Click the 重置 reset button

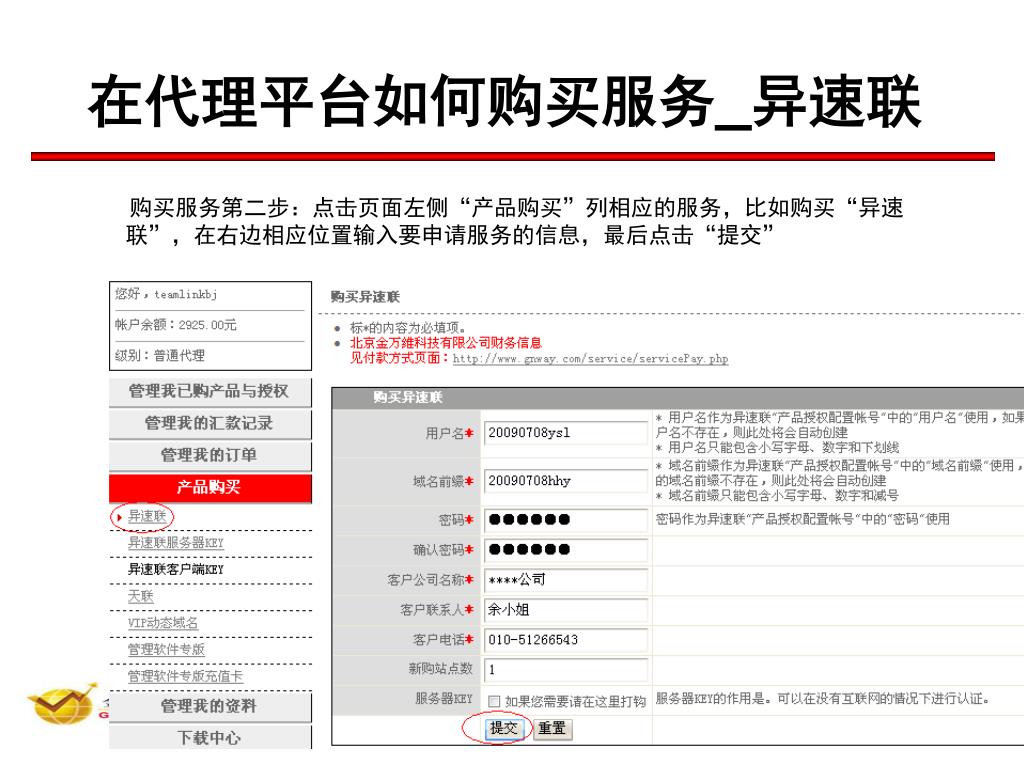click(x=552, y=728)
